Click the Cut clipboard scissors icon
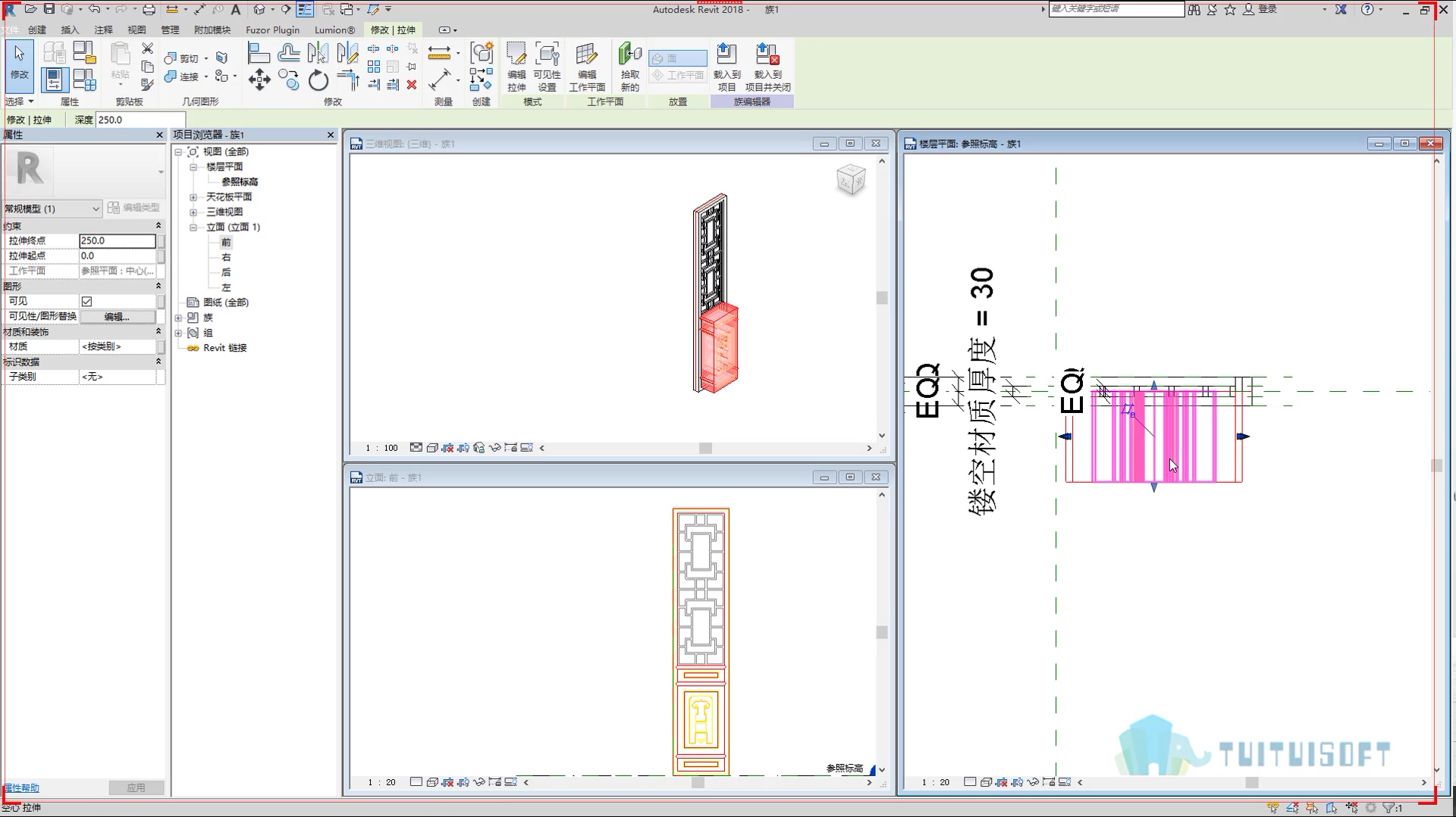This screenshot has width=1456, height=817. pyautogui.click(x=148, y=49)
